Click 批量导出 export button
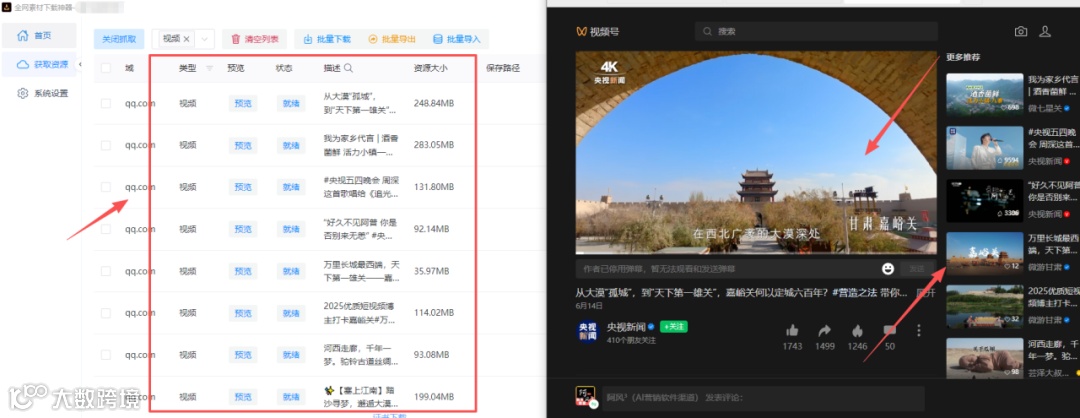Image resolution: width=1080 pixels, height=418 pixels. 392,39
